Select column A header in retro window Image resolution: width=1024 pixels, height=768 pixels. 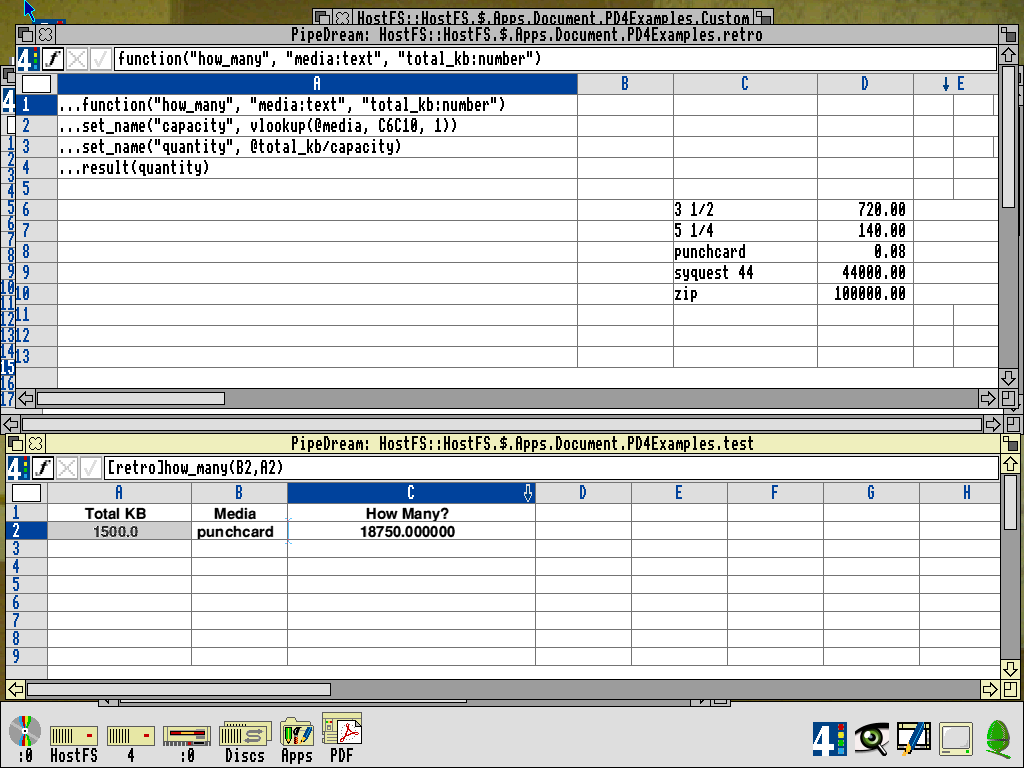317,84
